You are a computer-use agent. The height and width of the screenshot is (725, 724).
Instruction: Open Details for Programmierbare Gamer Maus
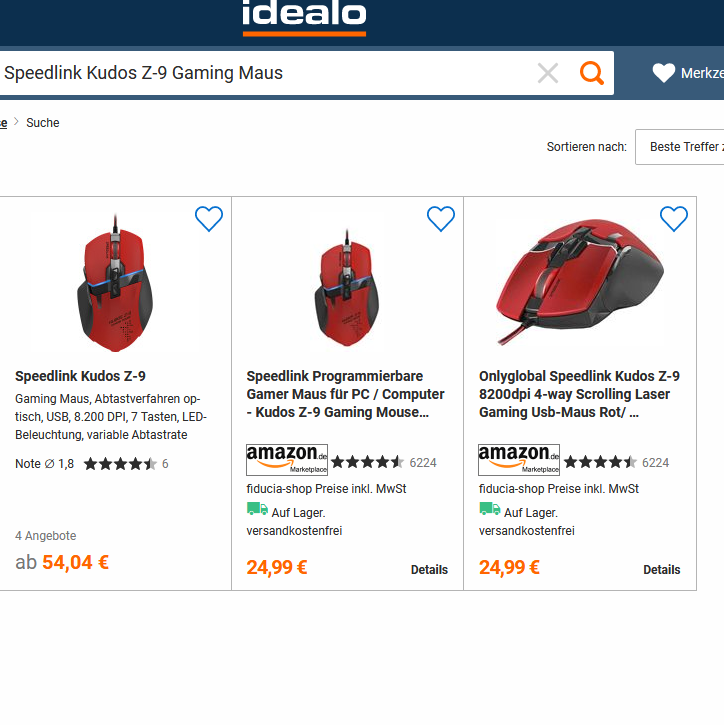click(429, 569)
